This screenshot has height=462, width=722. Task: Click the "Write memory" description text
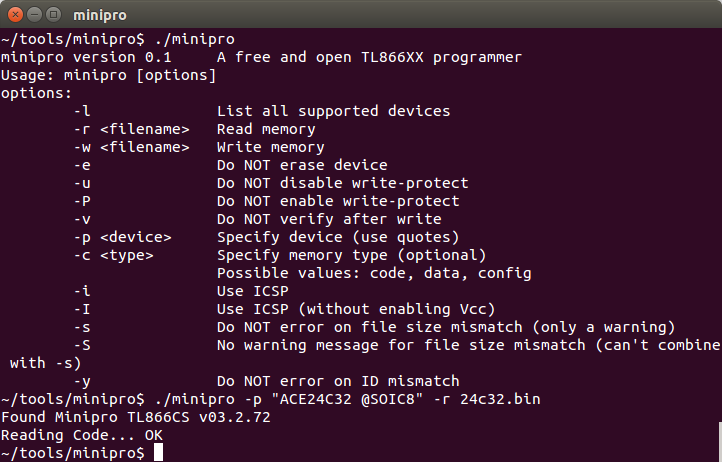point(266,147)
